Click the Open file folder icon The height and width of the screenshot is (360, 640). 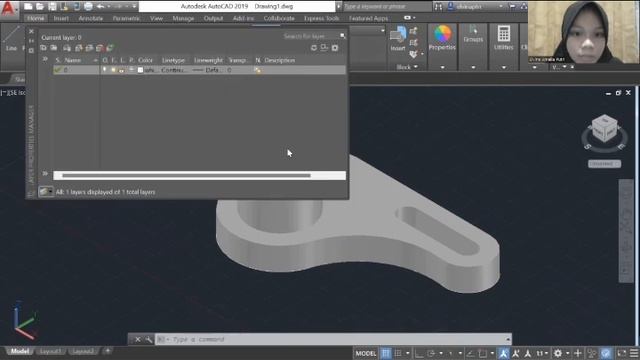[40, 7]
